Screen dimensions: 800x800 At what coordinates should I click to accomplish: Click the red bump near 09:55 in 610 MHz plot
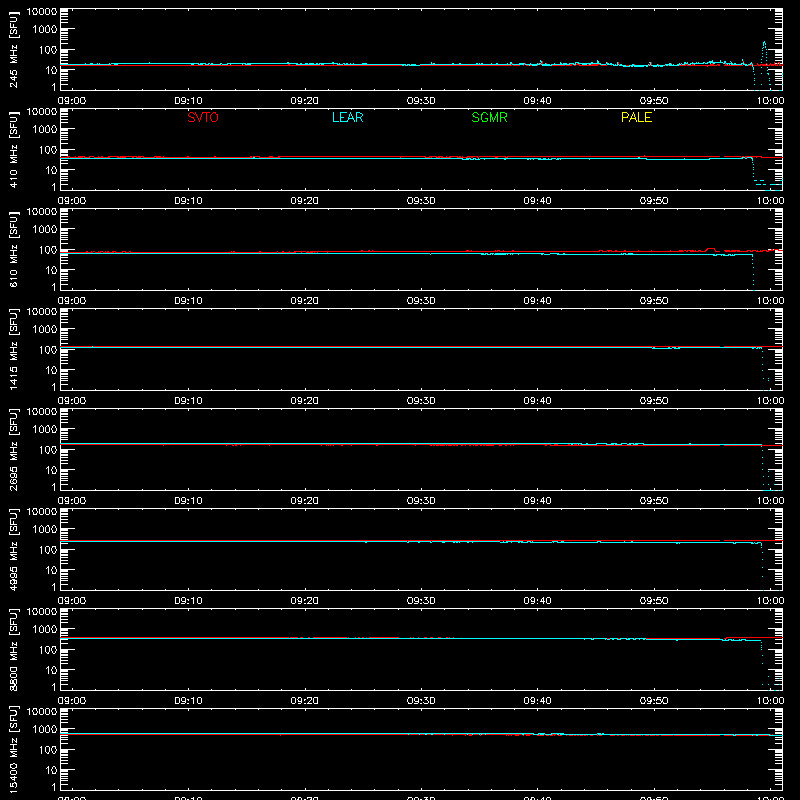tap(710, 249)
